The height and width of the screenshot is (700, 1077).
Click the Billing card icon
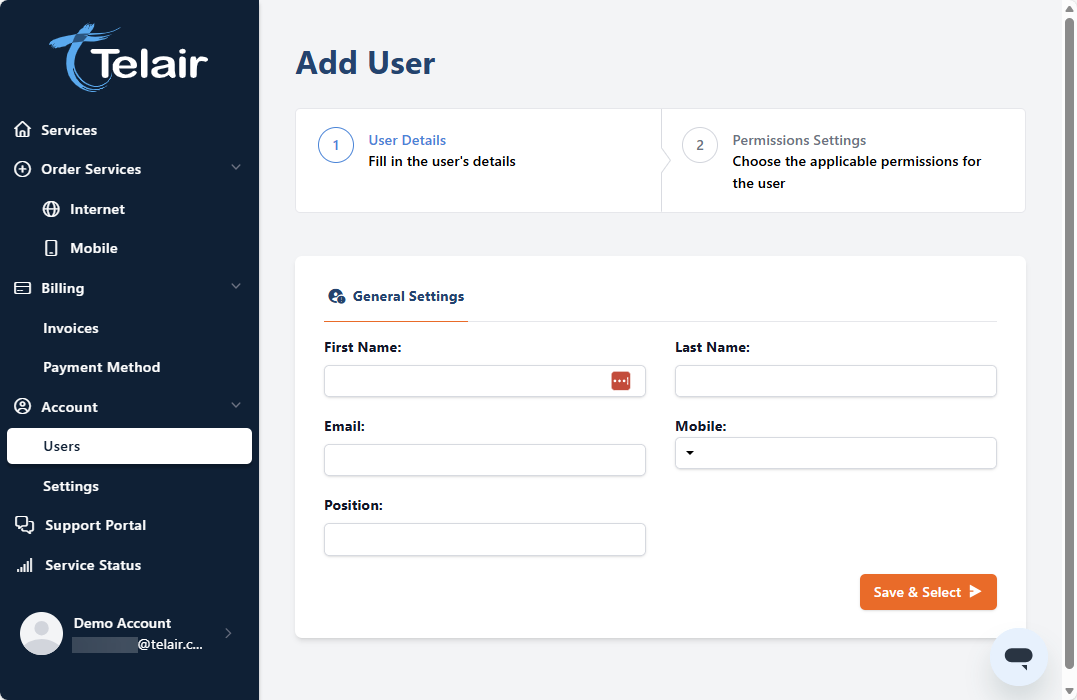click(x=23, y=288)
